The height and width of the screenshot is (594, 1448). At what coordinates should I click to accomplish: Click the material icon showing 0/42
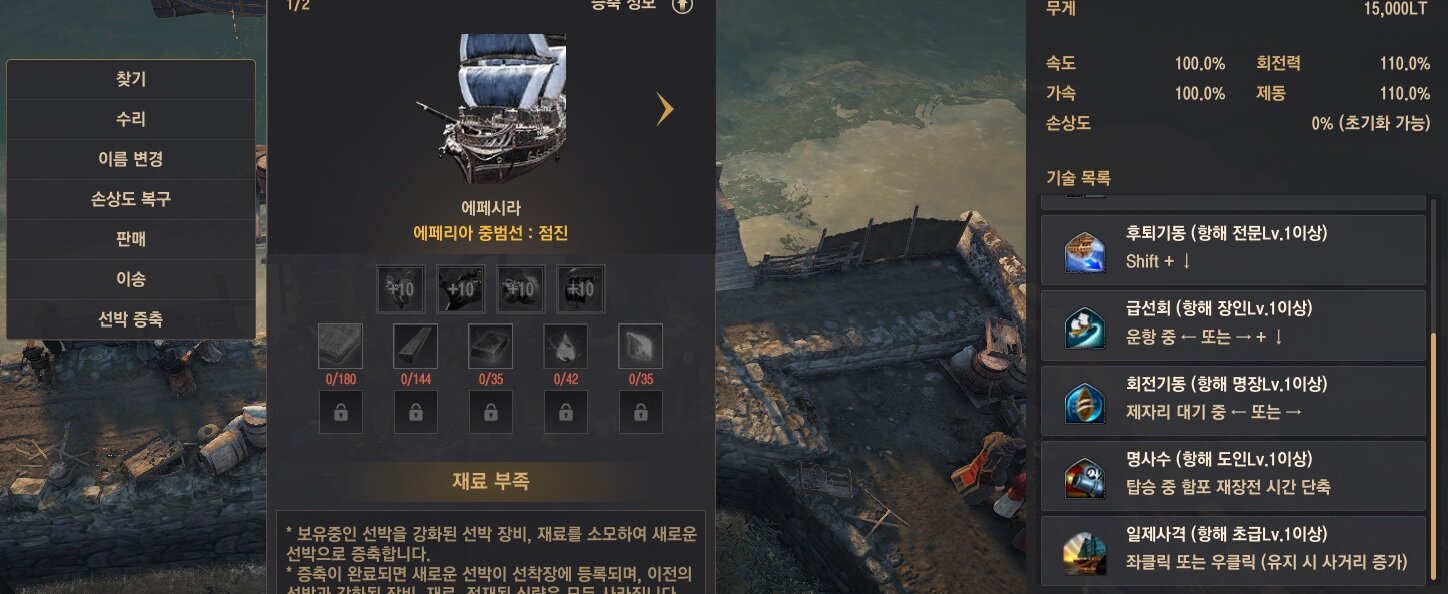click(x=565, y=346)
